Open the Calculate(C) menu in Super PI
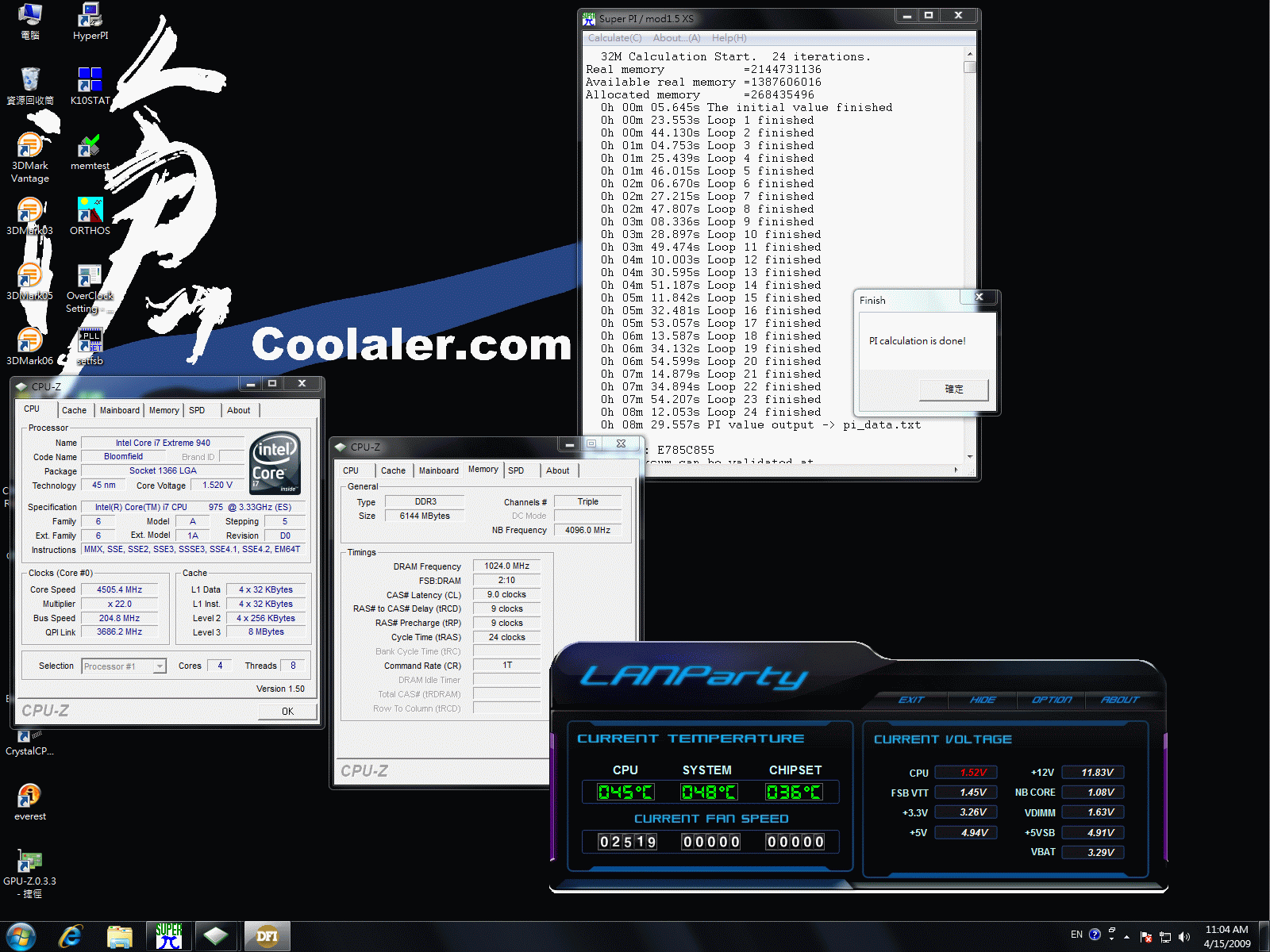Viewport: 1270px width, 952px height. click(614, 38)
